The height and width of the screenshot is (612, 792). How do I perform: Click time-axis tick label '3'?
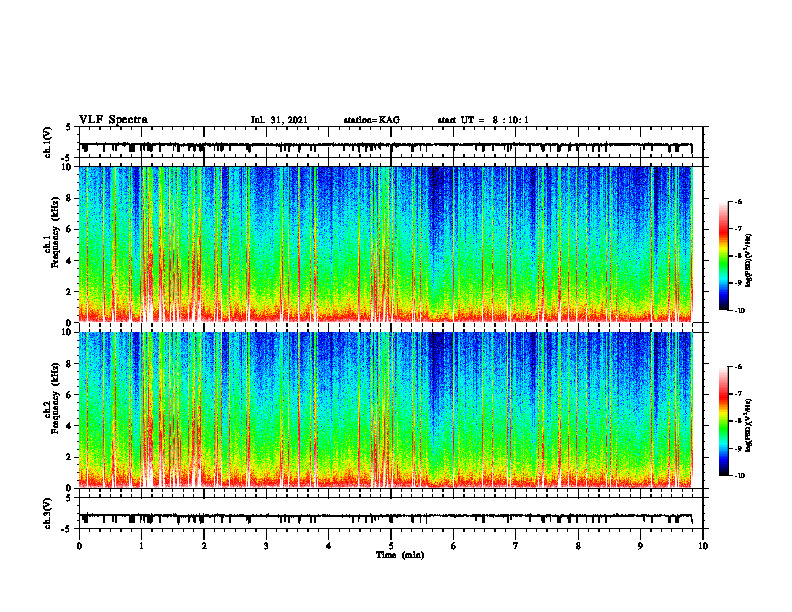[266, 546]
